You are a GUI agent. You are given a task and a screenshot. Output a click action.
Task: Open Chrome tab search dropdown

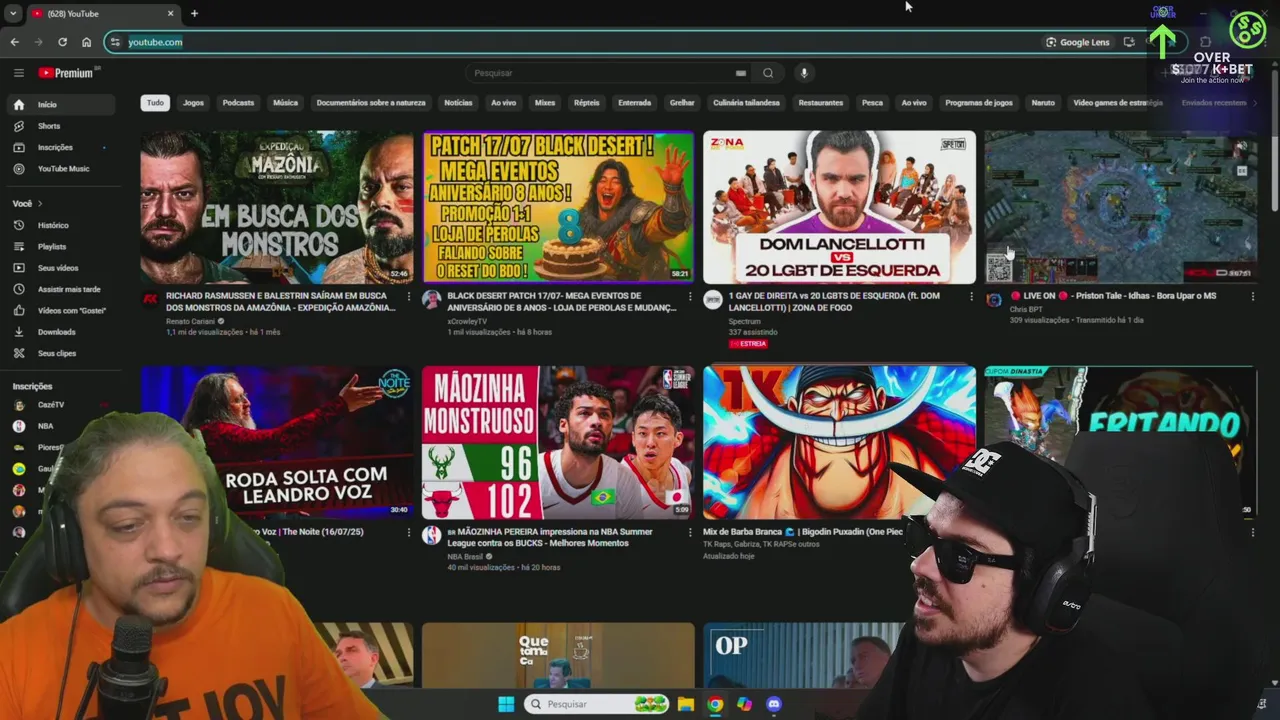coord(13,13)
